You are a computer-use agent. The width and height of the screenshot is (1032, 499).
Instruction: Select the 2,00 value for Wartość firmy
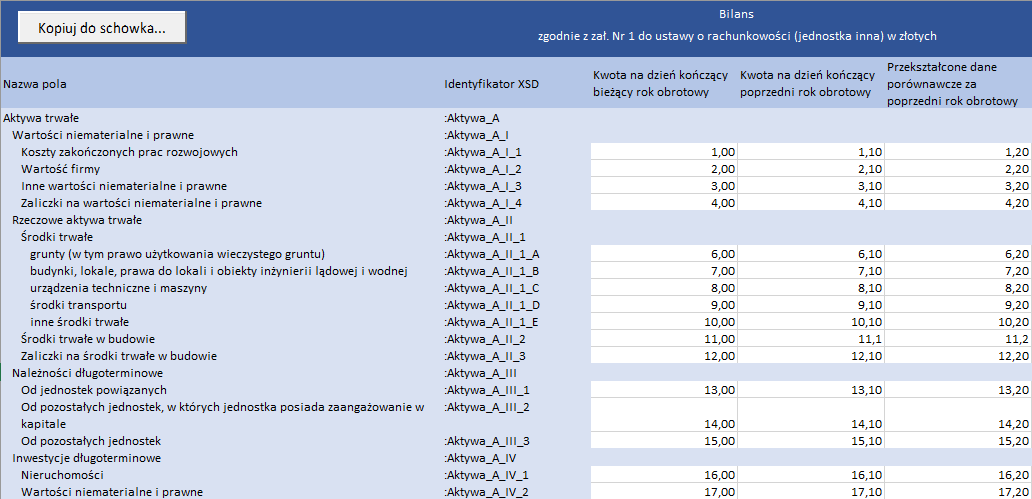664,169
